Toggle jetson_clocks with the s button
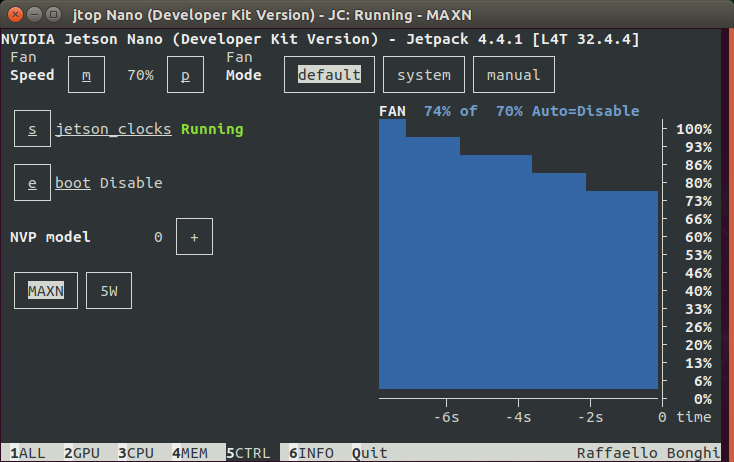The width and height of the screenshot is (734, 462). click(x=32, y=129)
